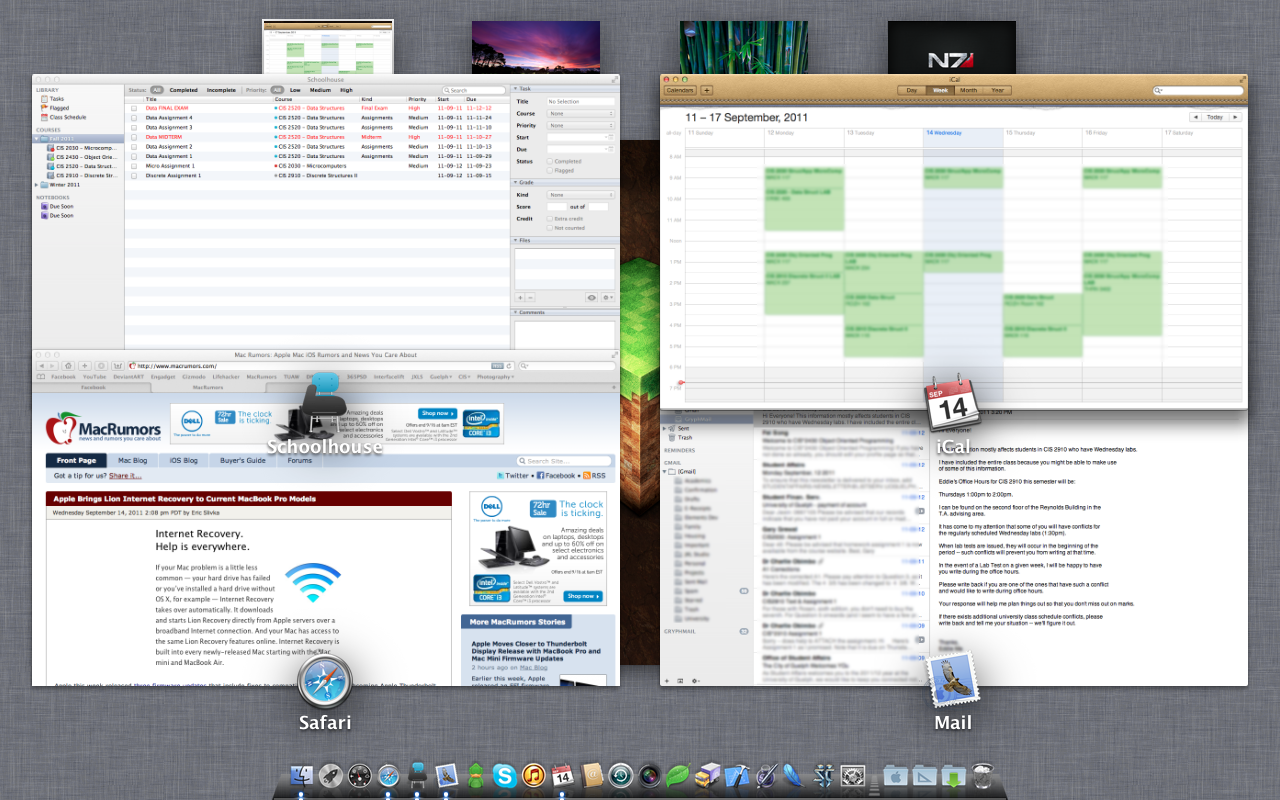Launch Adium green duck icon in Dock

[x=476, y=775]
